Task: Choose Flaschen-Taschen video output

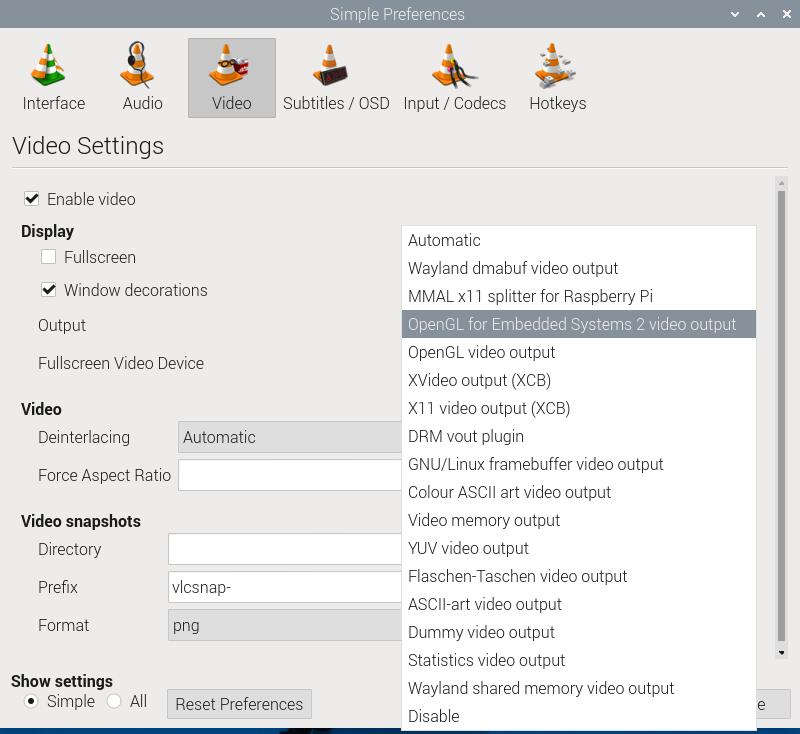Action: point(579,576)
